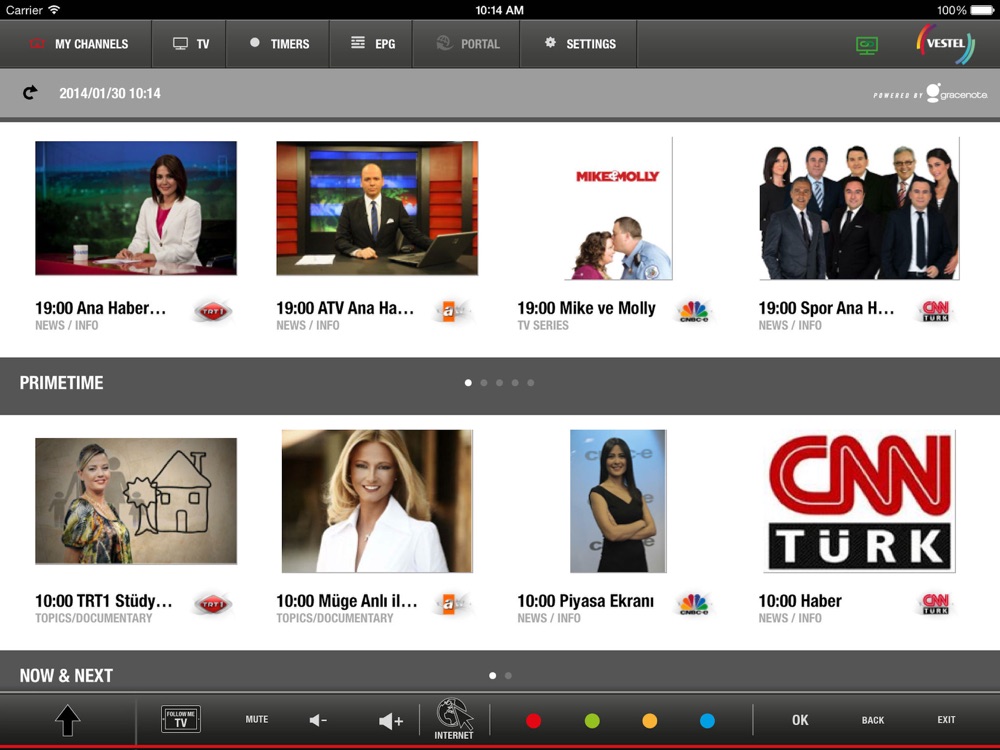The width and height of the screenshot is (1000, 750).
Task: Click the TV SERIES genre label
Action: pos(543,325)
